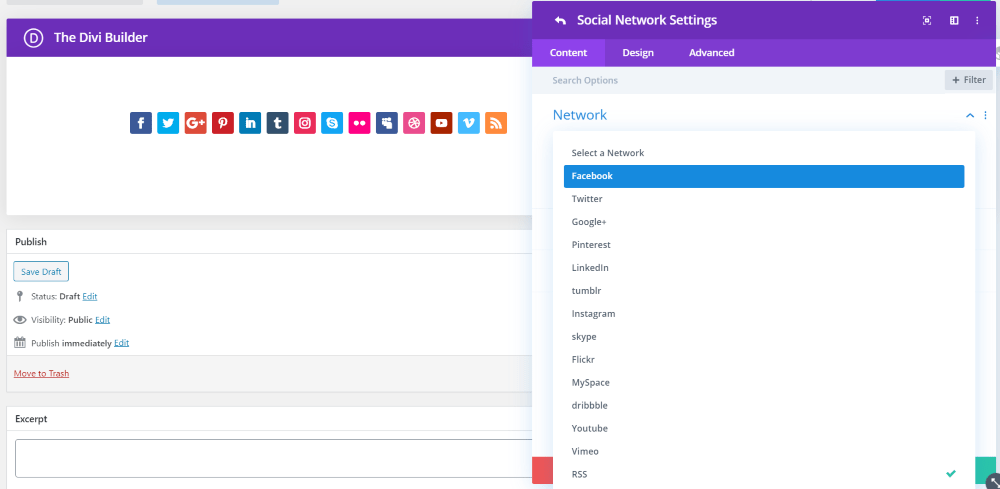Viewport: 1000px width, 489px height.
Task: Edit the post Status
Action: pyautogui.click(x=90, y=296)
